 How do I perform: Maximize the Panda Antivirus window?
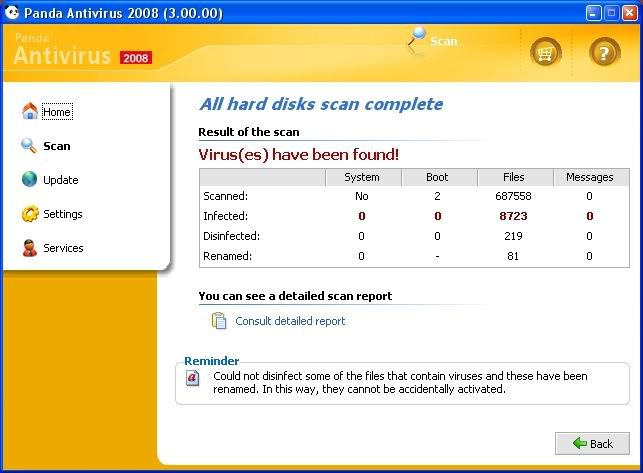coord(611,13)
